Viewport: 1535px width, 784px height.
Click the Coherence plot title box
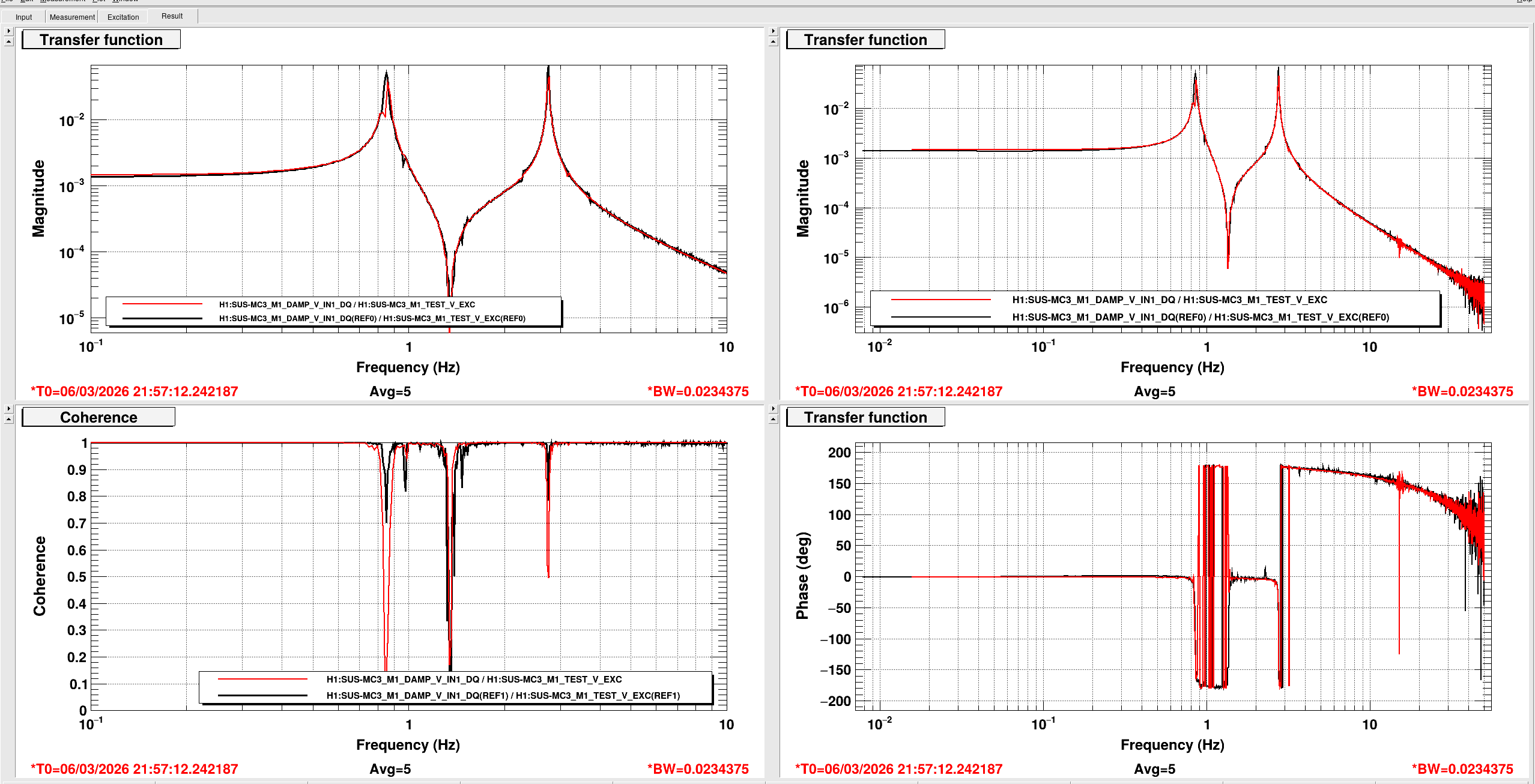[98, 417]
